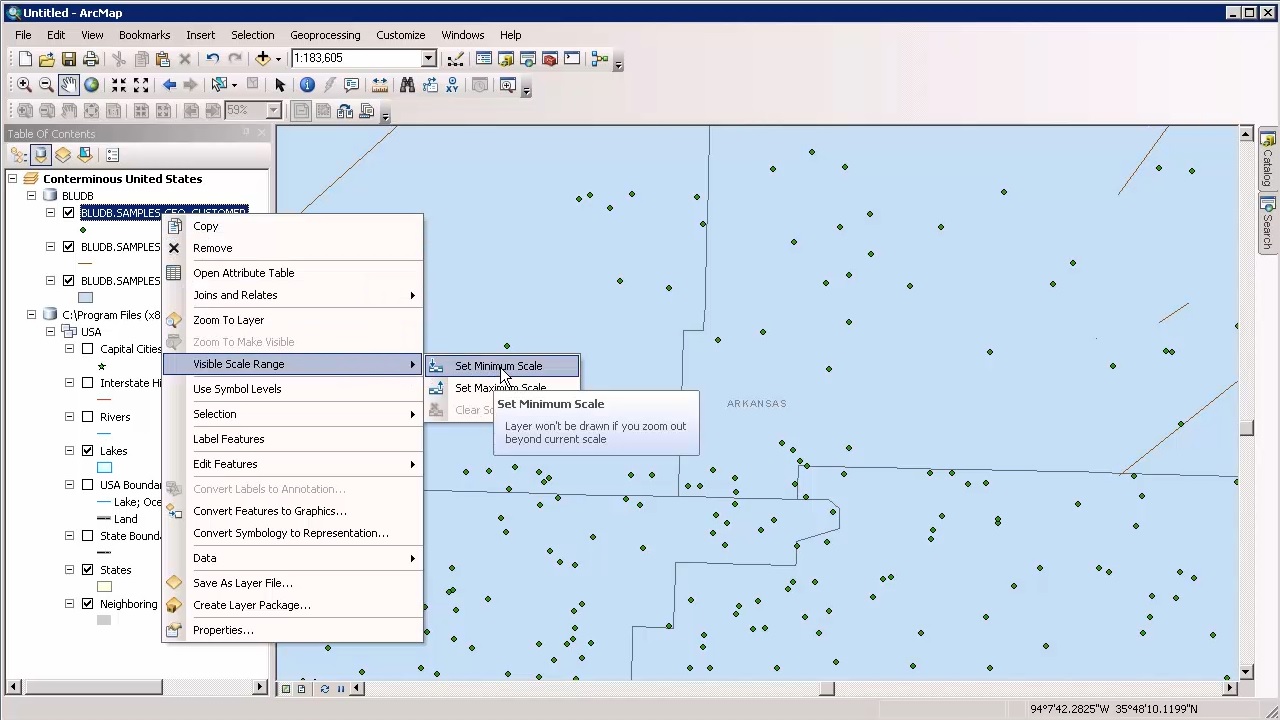This screenshot has width=1280, height=720.
Task: Expand the Joins and Relates submenu
Action: coord(293,295)
